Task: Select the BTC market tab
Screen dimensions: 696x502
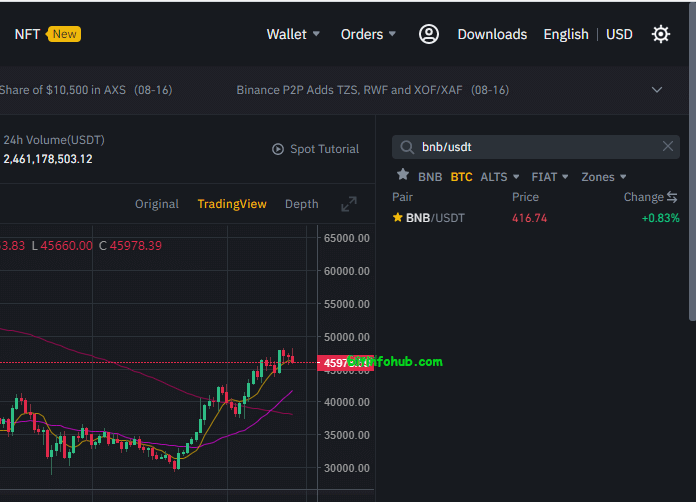Action: pos(461,177)
